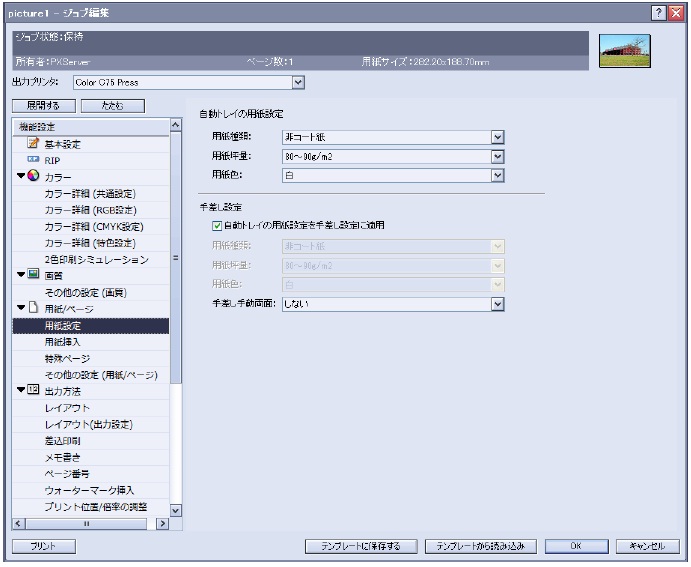This screenshot has width=691, height=567.
Task: Click the job preview thumbnail image
Action: [x=625, y=51]
